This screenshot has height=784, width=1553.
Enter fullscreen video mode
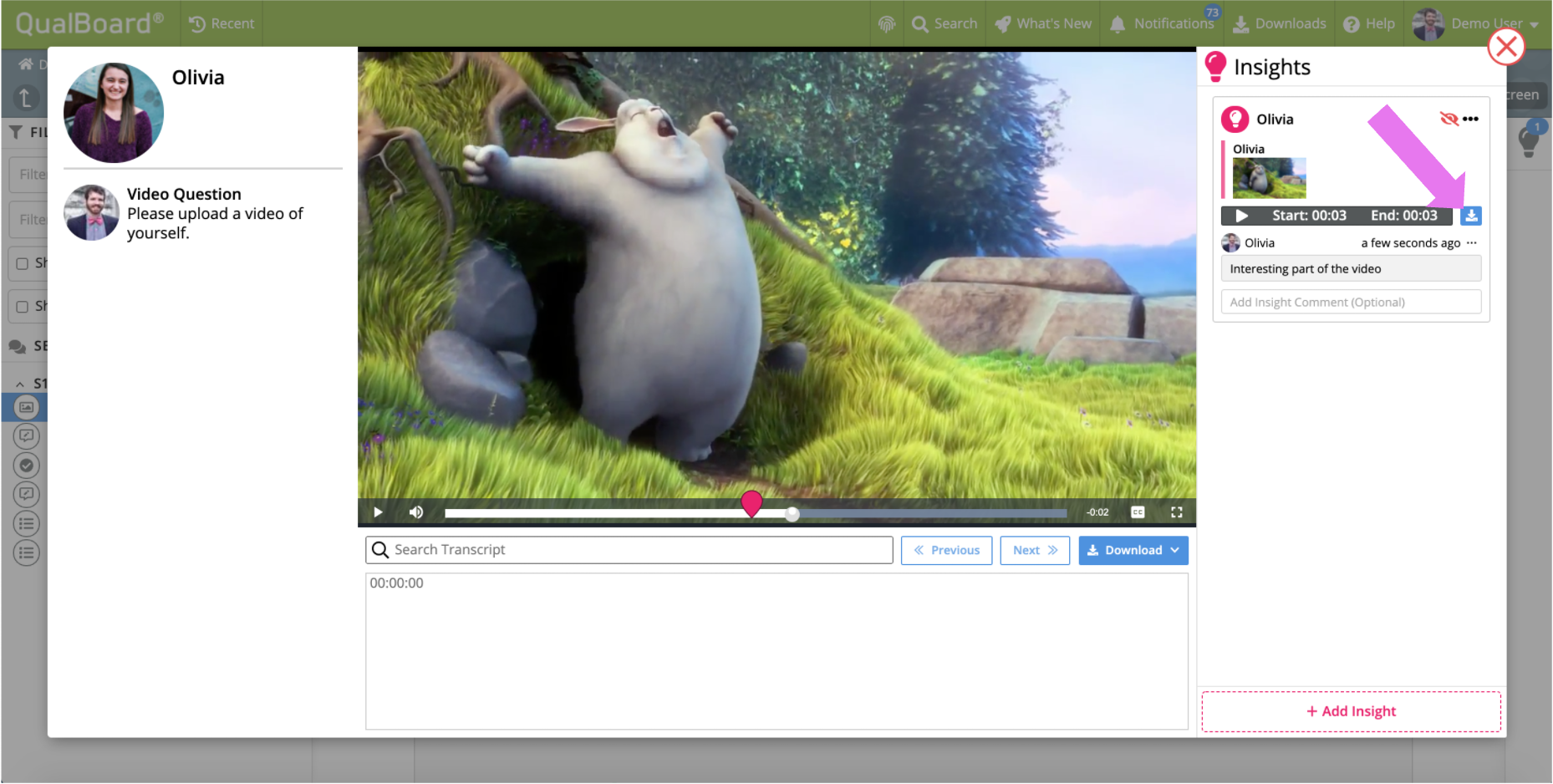1176,512
